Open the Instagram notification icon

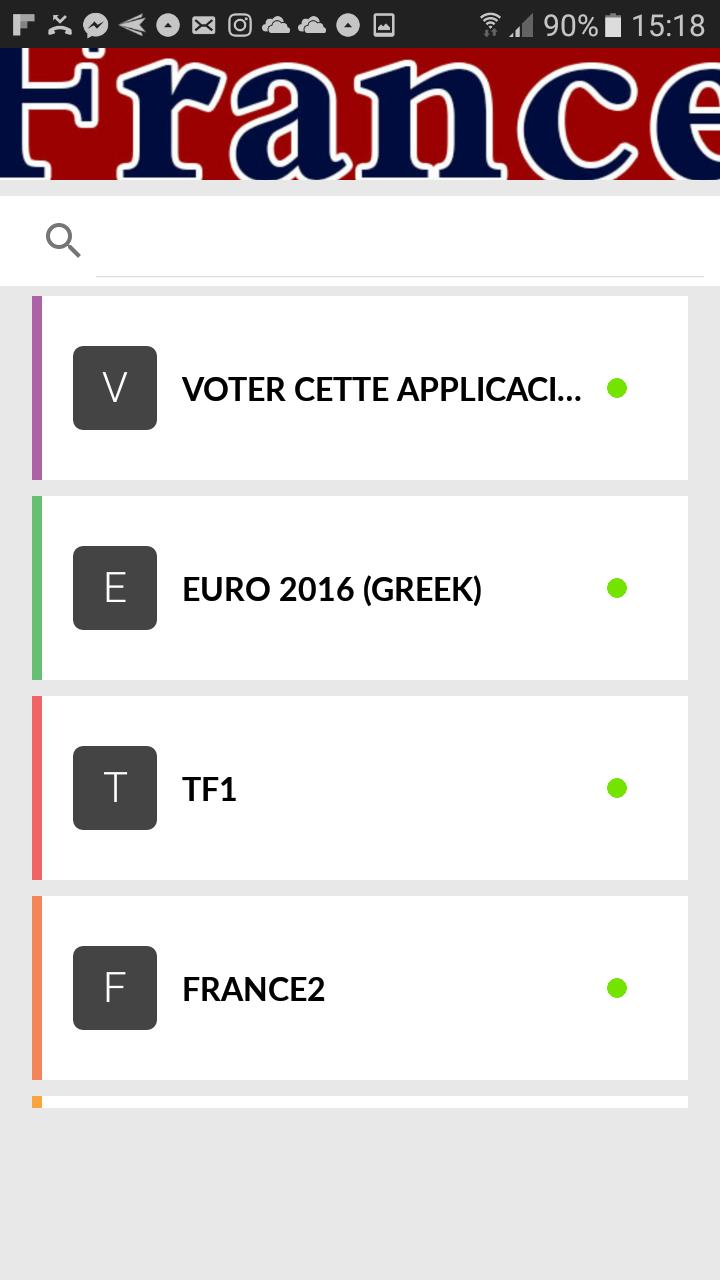pos(240,25)
